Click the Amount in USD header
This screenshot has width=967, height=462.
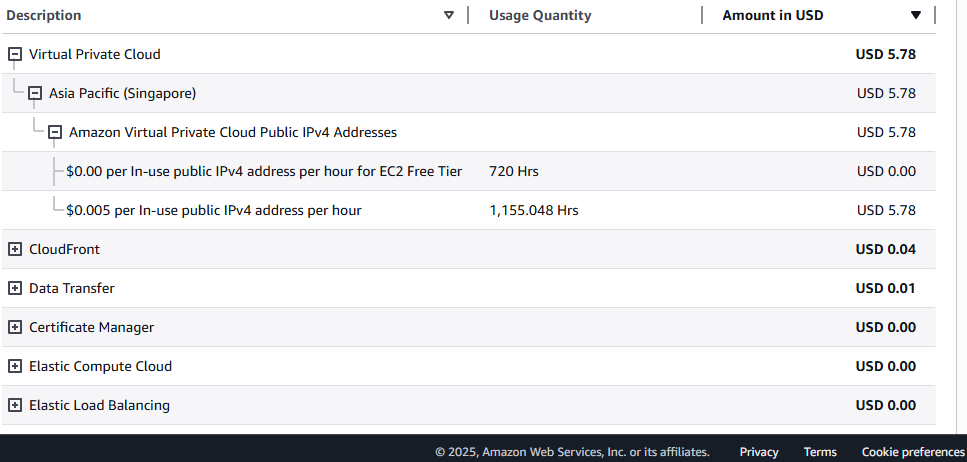[x=773, y=15]
